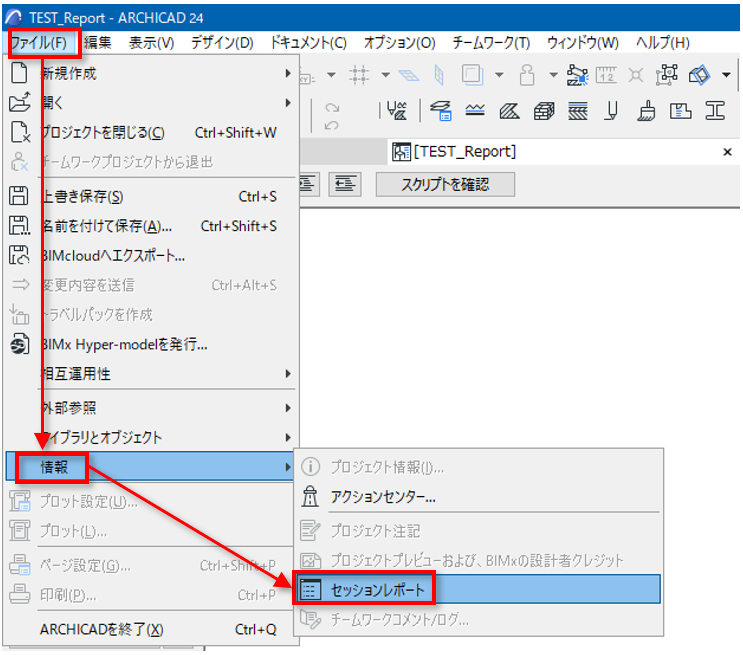Open the チームワーク(T) menu
The image size is (743, 655).
click(491, 43)
